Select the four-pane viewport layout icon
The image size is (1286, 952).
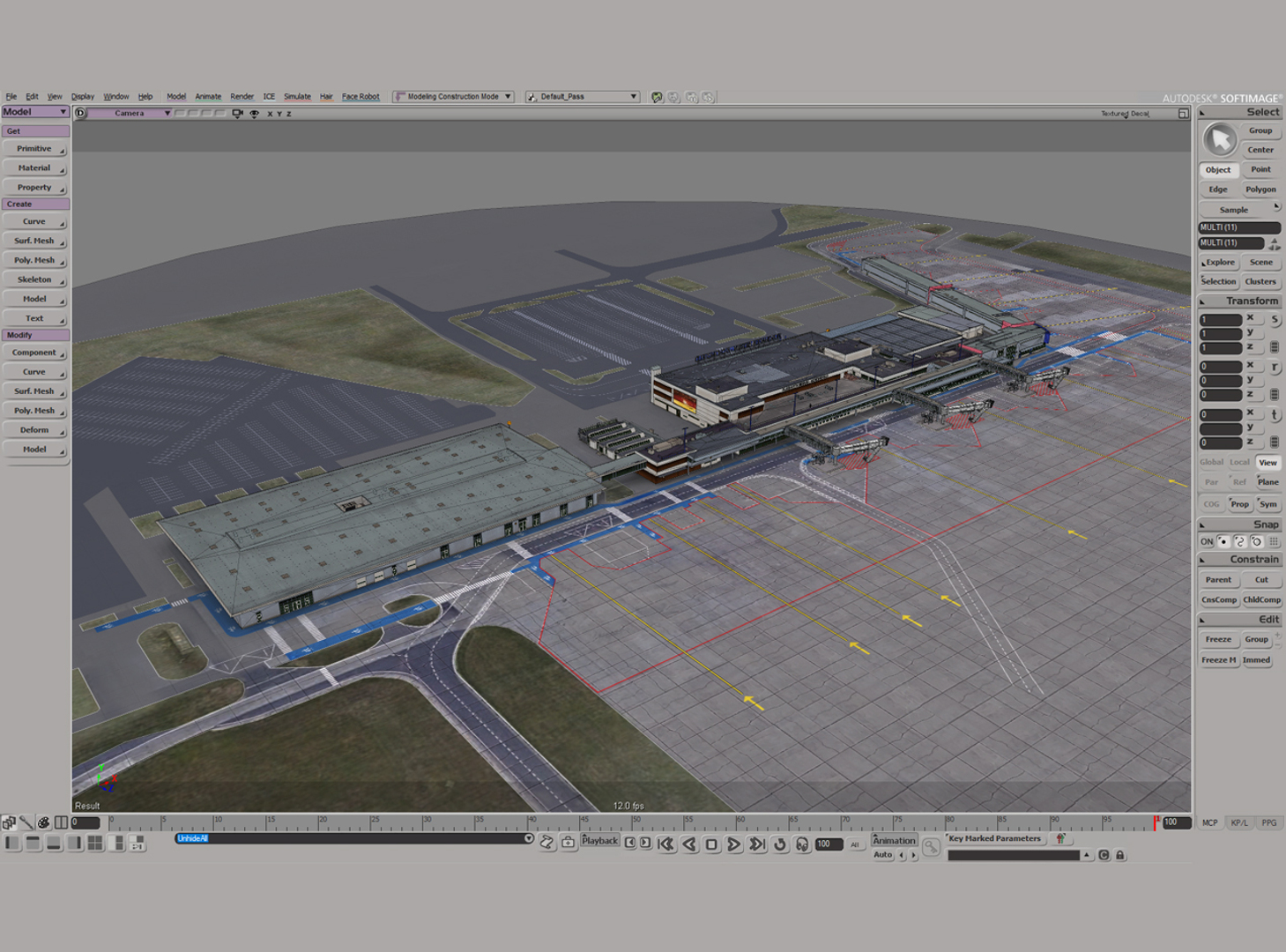pos(95,844)
